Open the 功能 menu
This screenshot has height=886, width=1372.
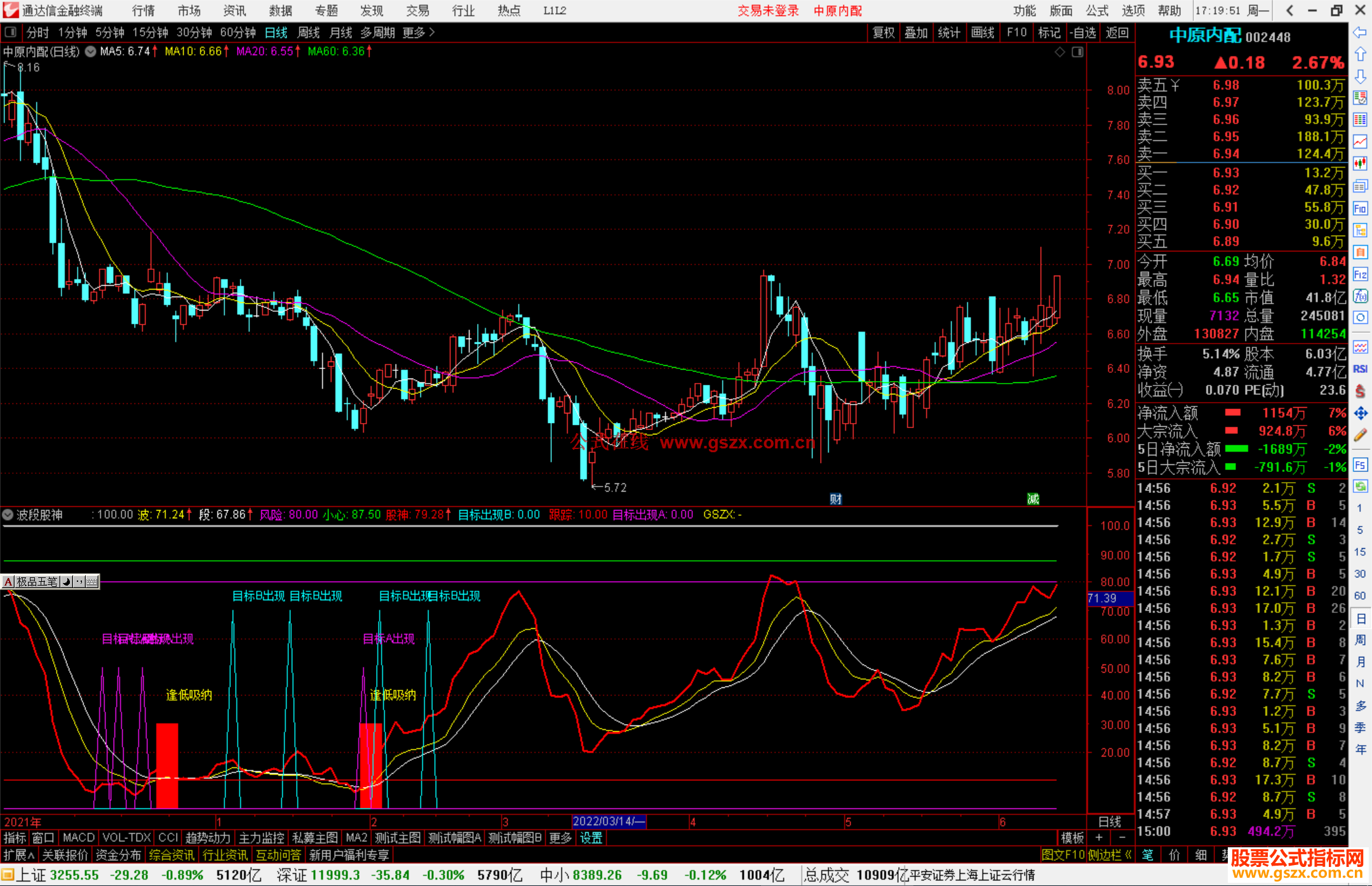point(1024,10)
